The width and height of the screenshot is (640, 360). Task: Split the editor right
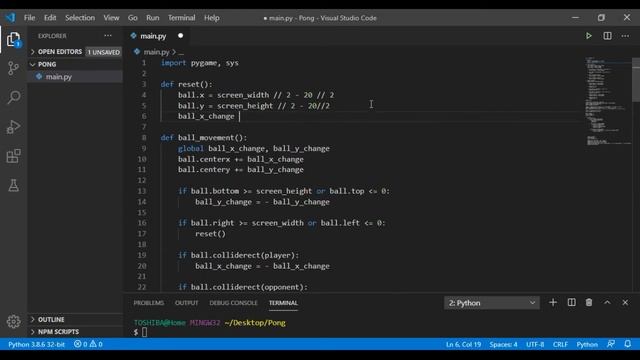pos(607,36)
